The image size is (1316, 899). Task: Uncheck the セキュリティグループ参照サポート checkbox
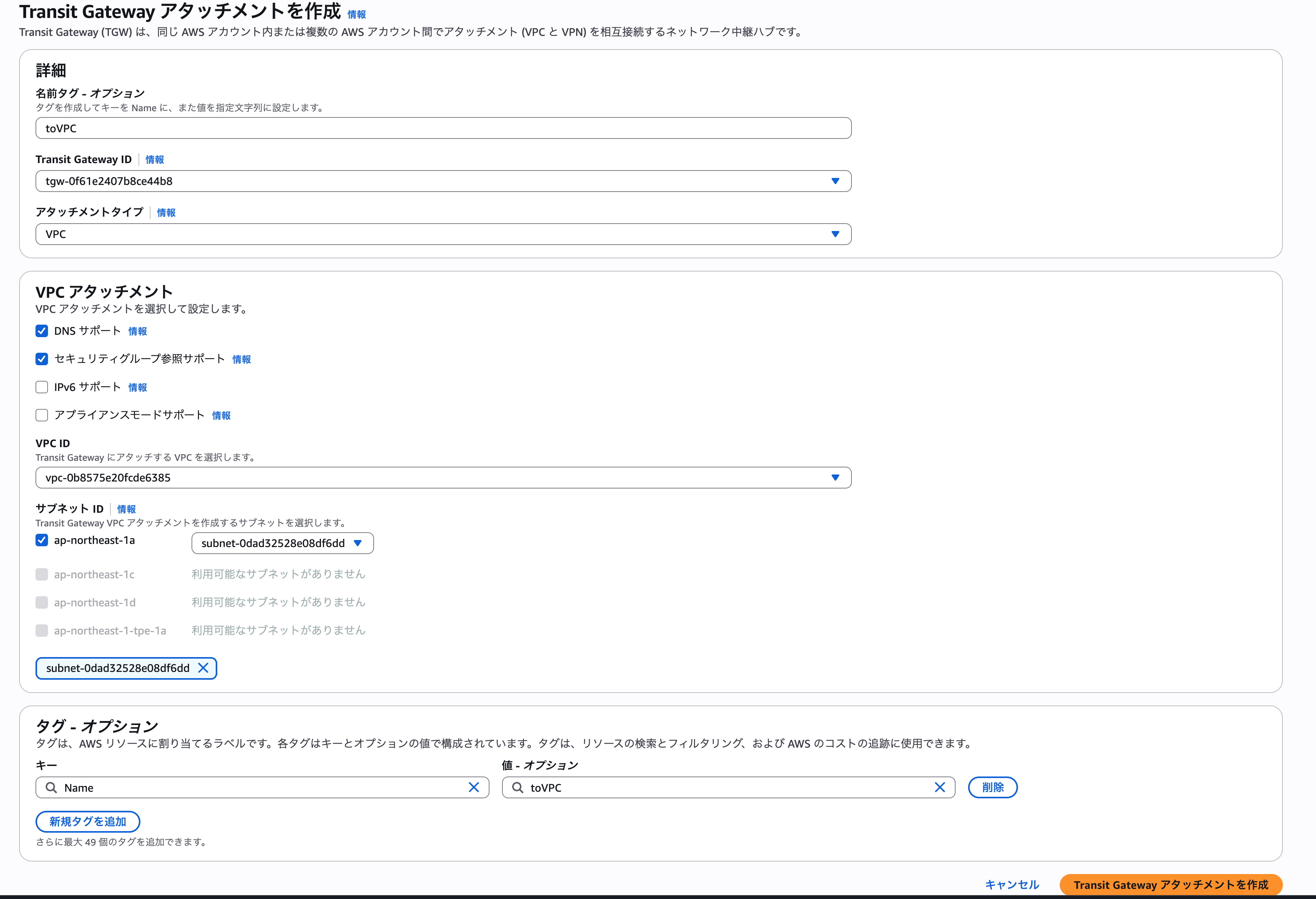[42, 359]
